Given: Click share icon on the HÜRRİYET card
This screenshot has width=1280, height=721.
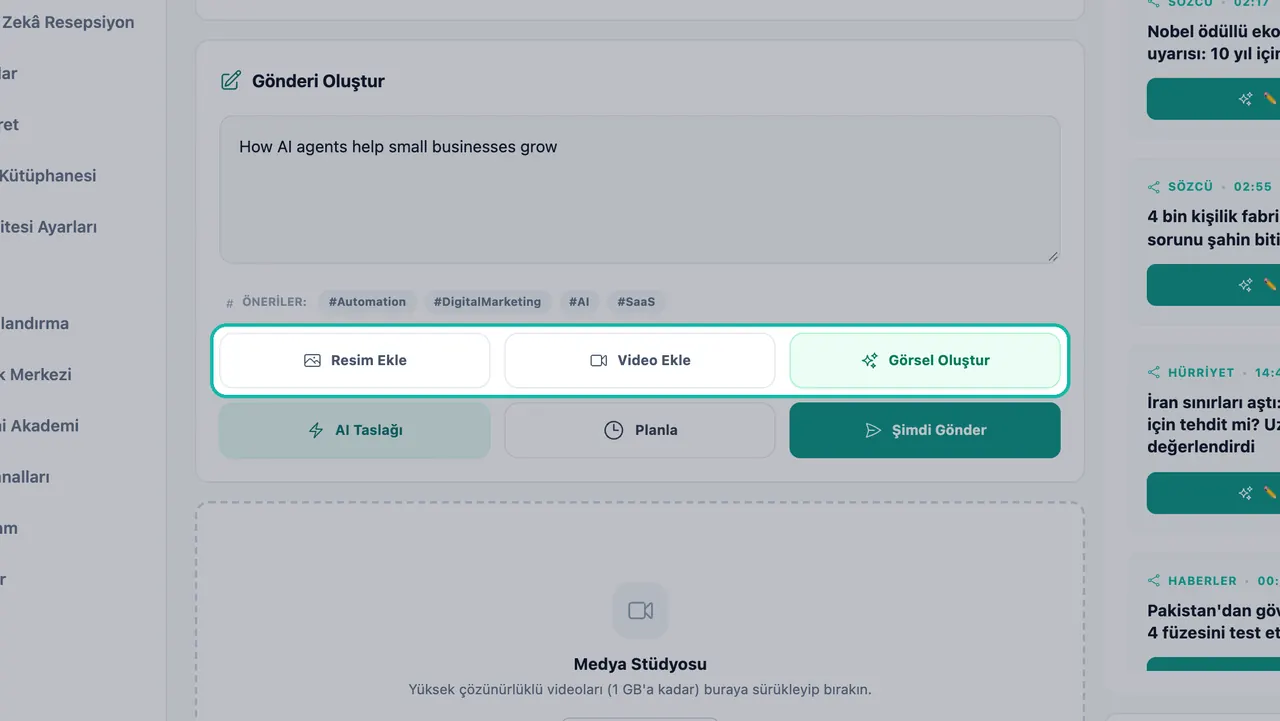Looking at the screenshot, I should (1154, 373).
